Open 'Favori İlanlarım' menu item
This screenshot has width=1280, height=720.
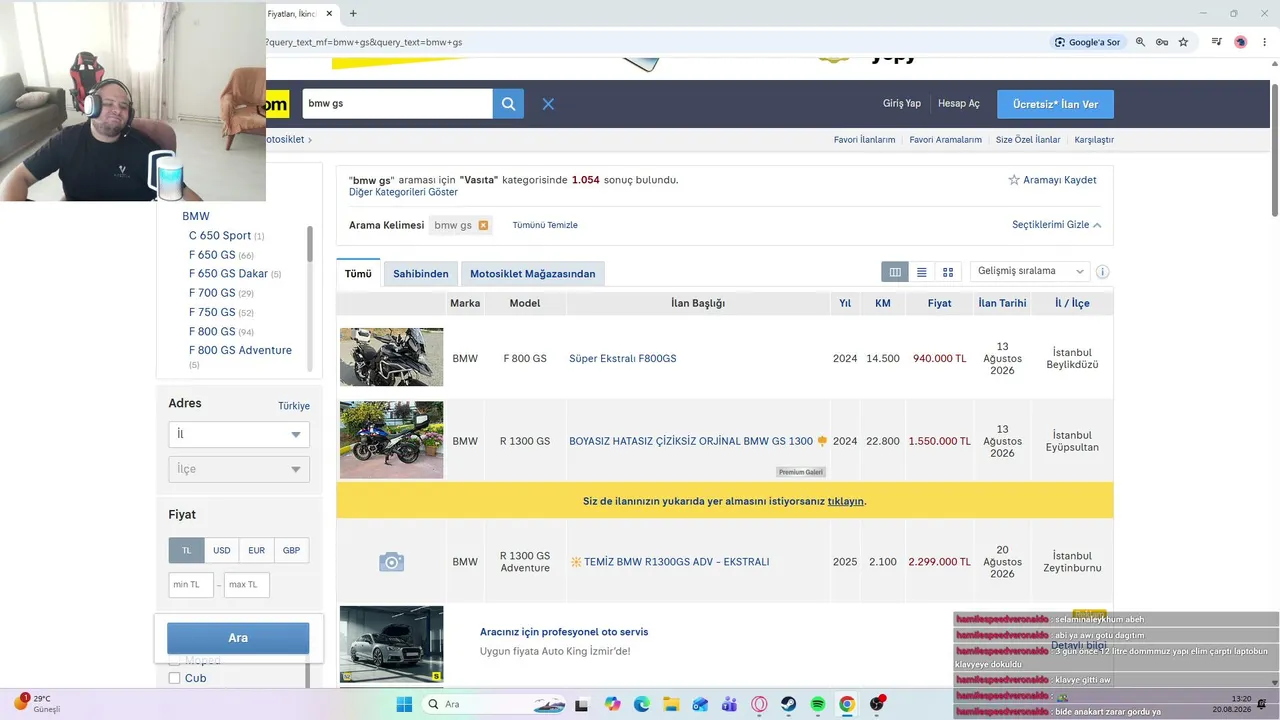[864, 140]
